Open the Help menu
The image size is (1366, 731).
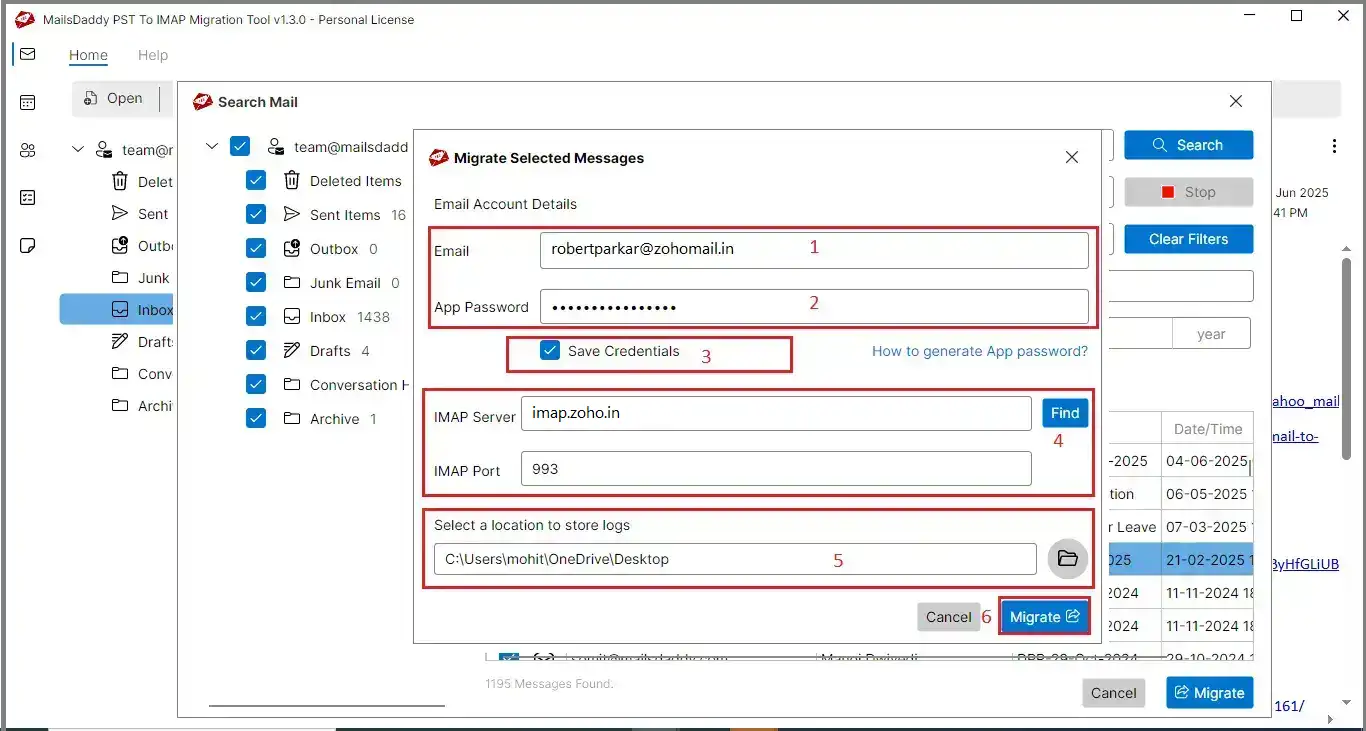(x=153, y=55)
